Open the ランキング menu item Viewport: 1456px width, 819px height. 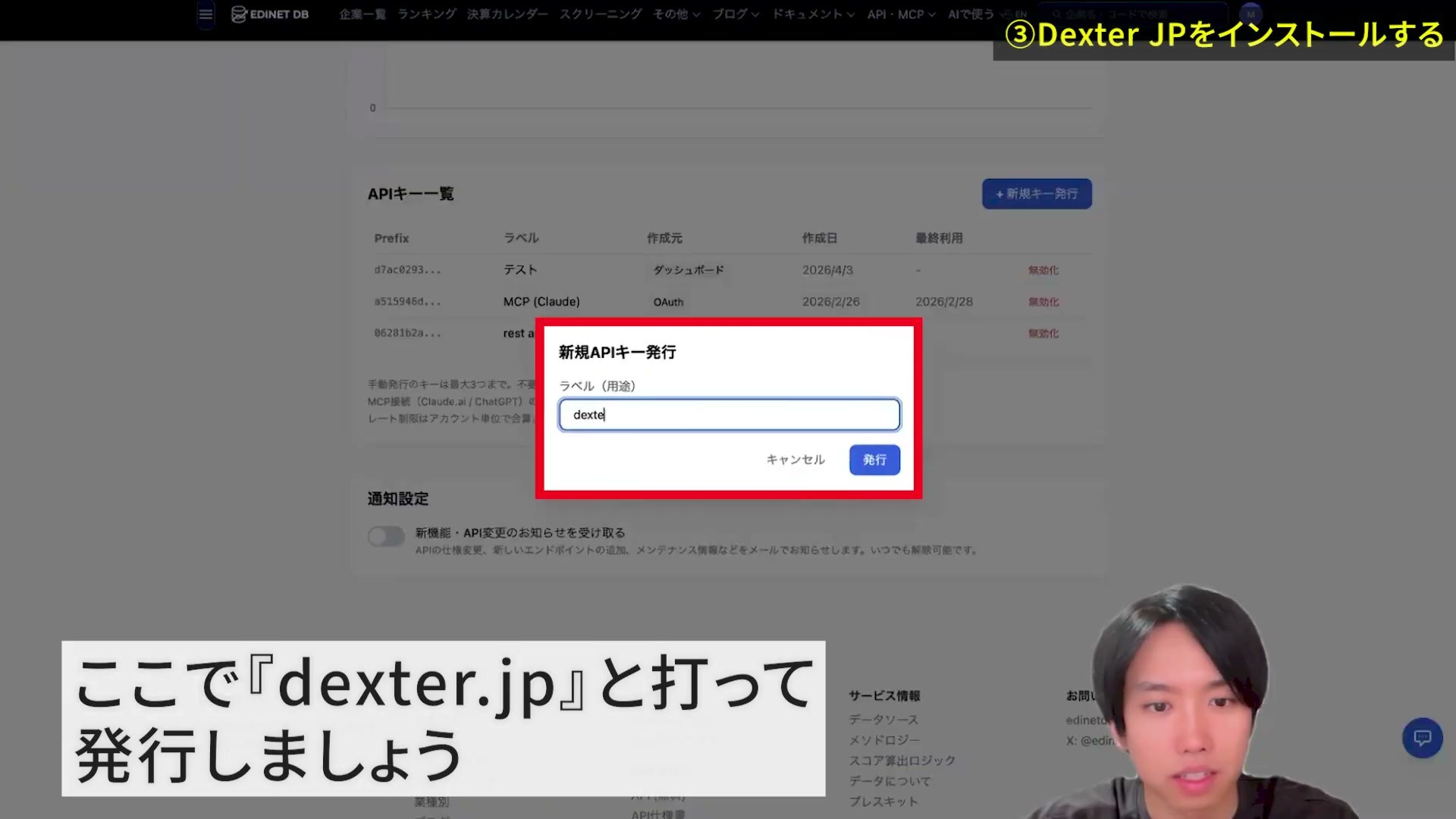427,14
